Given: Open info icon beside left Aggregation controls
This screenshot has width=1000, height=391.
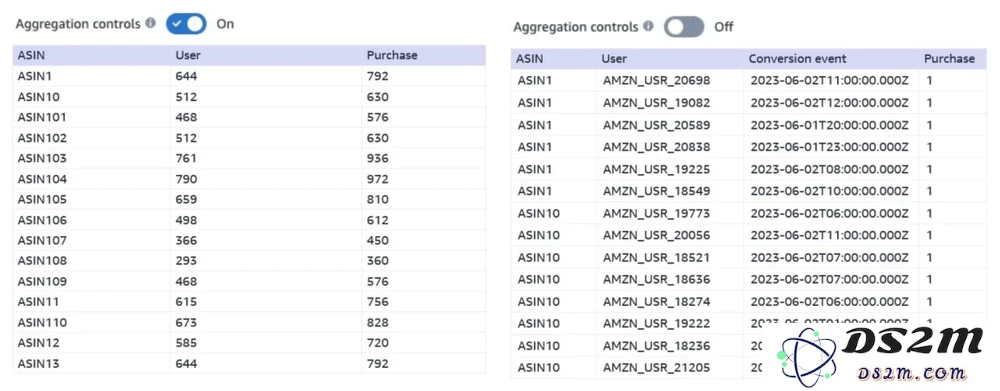Looking at the screenshot, I should (x=151, y=24).
